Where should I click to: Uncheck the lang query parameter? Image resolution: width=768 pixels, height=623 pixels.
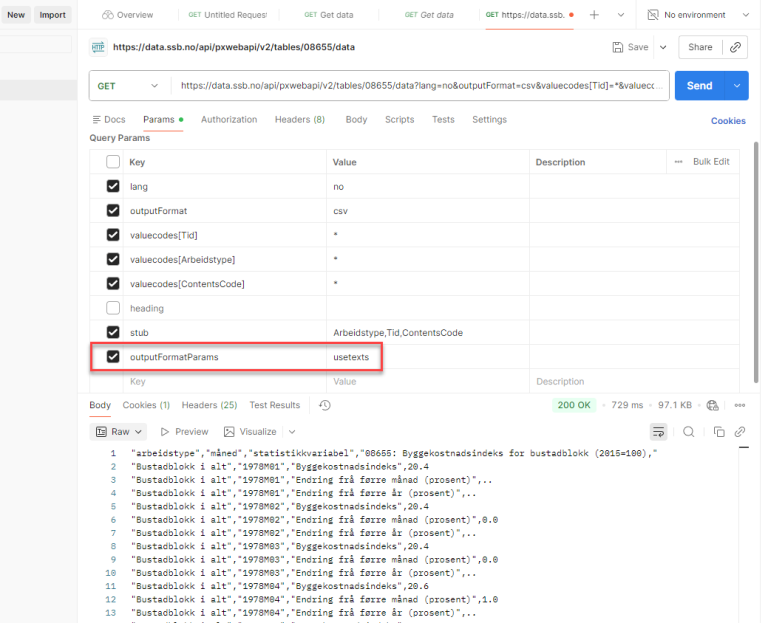point(113,186)
